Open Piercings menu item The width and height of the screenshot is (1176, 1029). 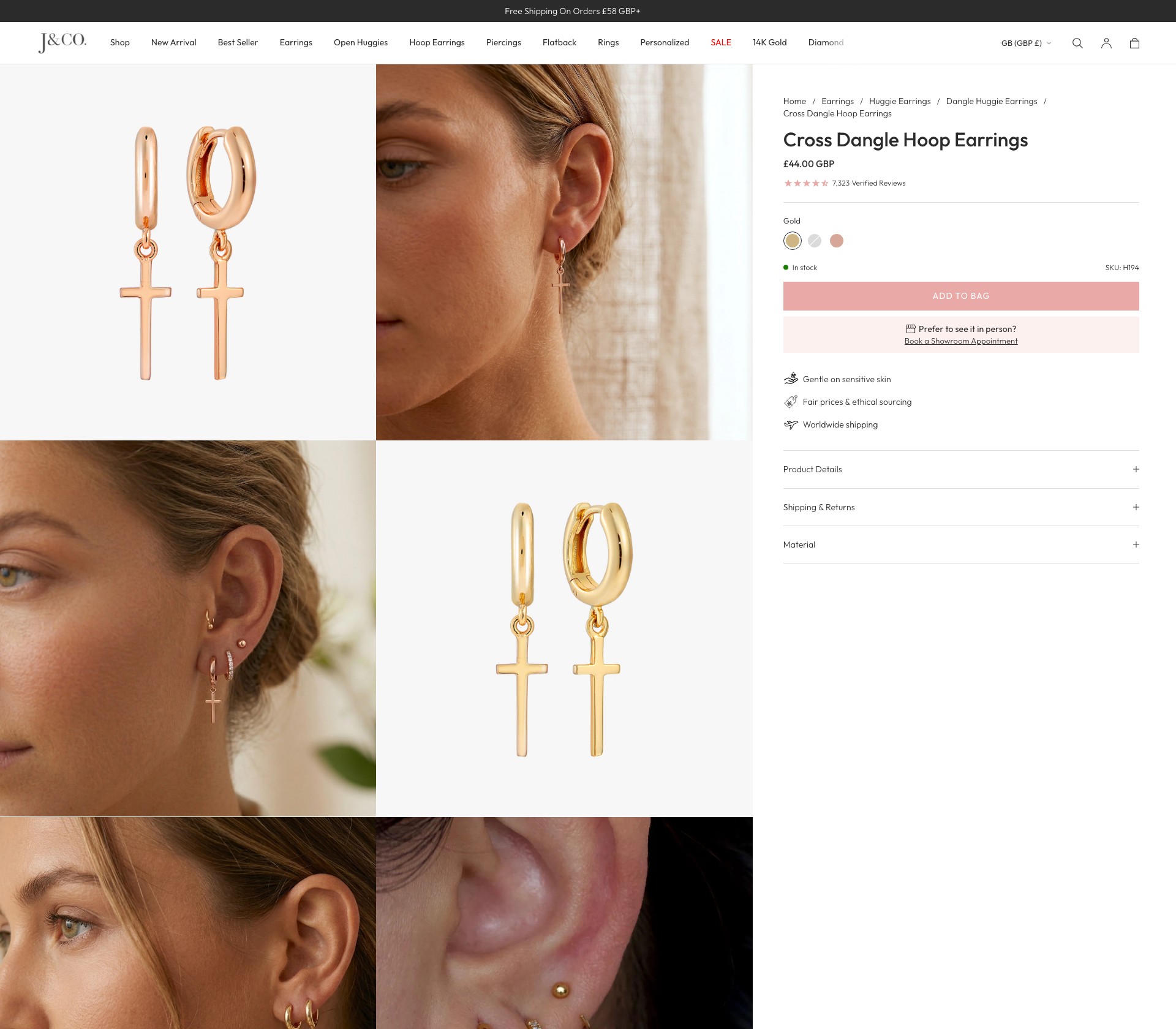503,42
